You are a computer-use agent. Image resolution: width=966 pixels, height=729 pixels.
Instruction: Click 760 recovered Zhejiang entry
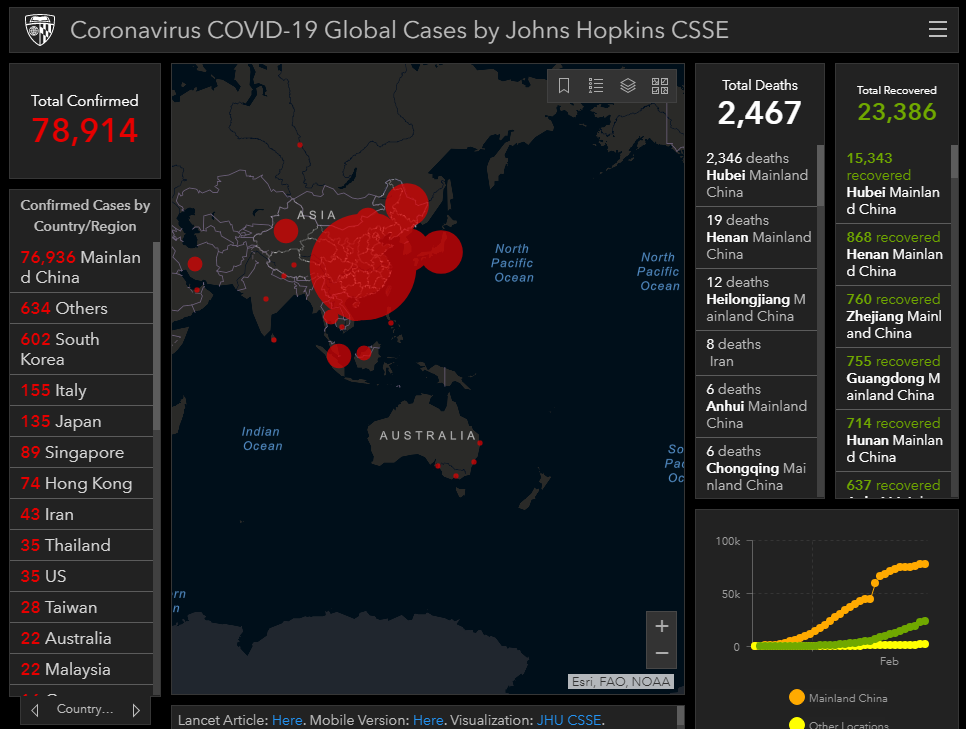click(x=893, y=316)
